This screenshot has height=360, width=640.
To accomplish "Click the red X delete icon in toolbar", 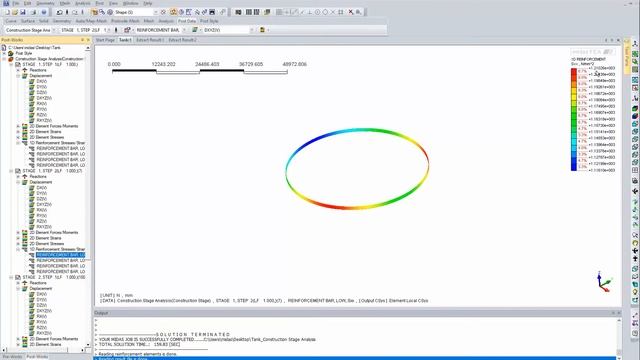I will point(351,12).
